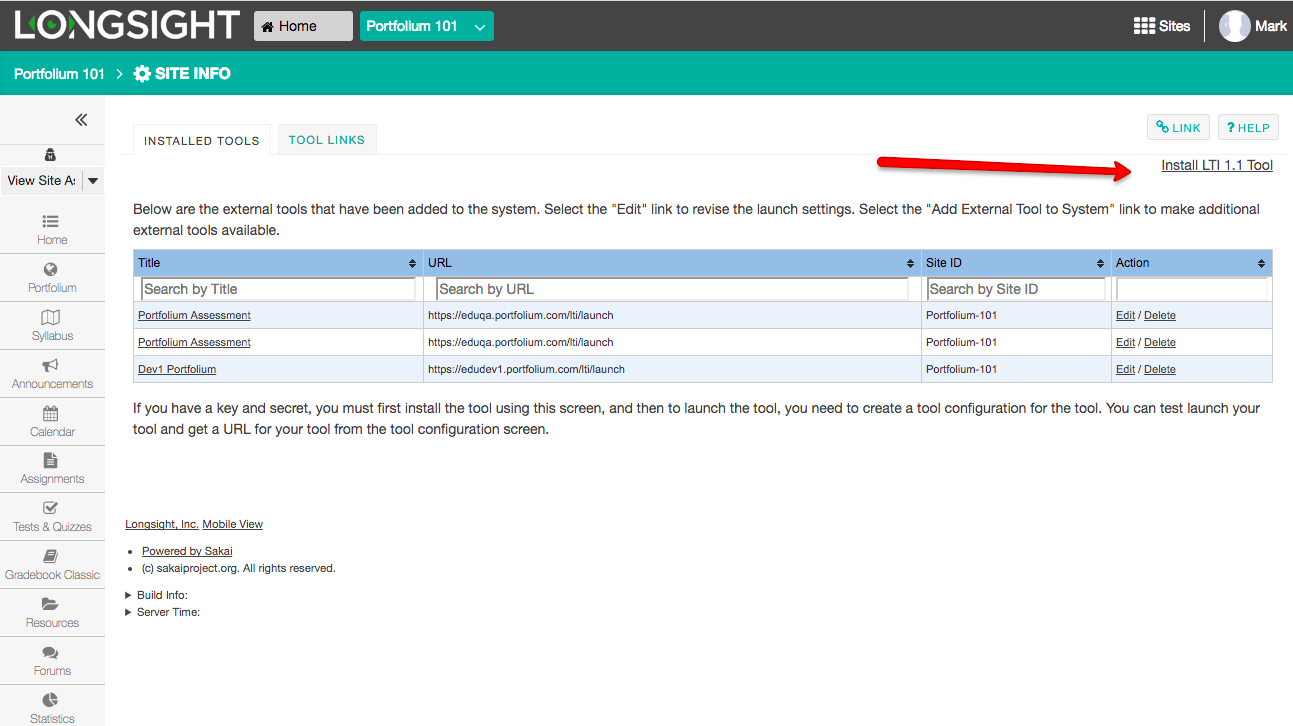Image resolution: width=1293 pixels, height=726 pixels.
Task: Select the Site ID cell in Dev1 Portfolium row
Action: click(x=1016, y=369)
